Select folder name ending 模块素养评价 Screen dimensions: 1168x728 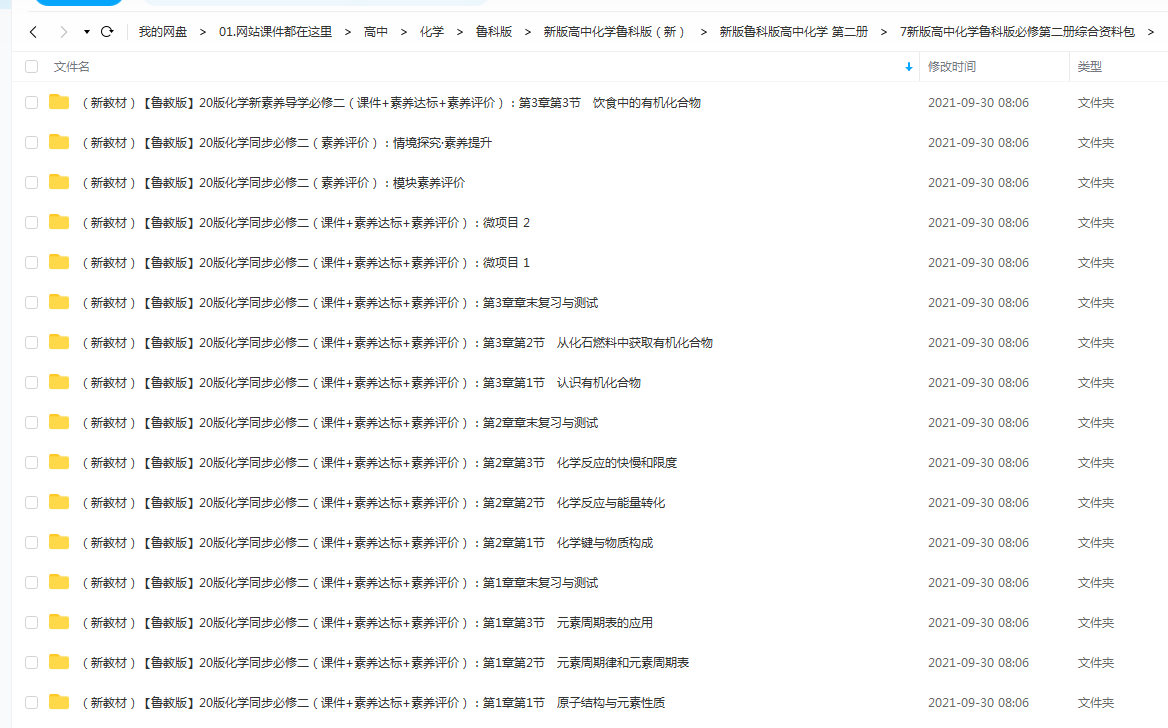point(273,183)
